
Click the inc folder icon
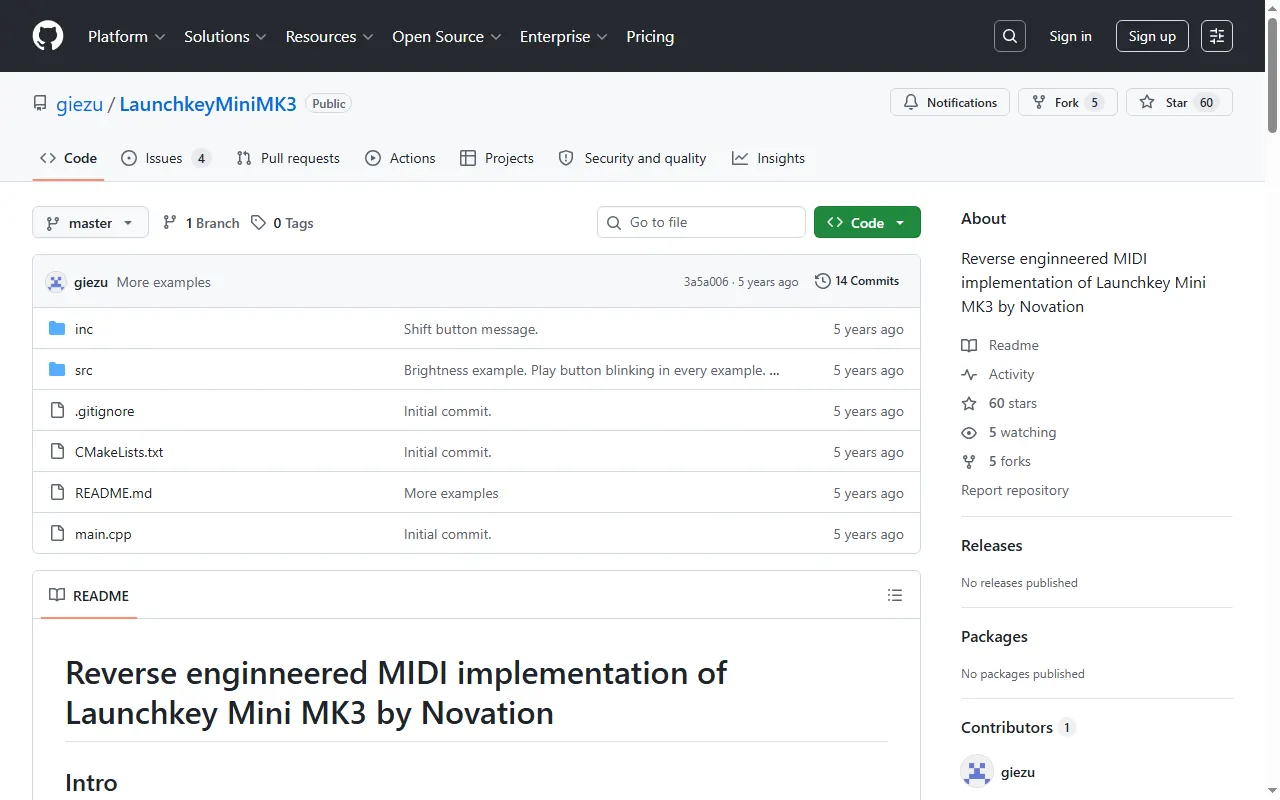click(57, 329)
